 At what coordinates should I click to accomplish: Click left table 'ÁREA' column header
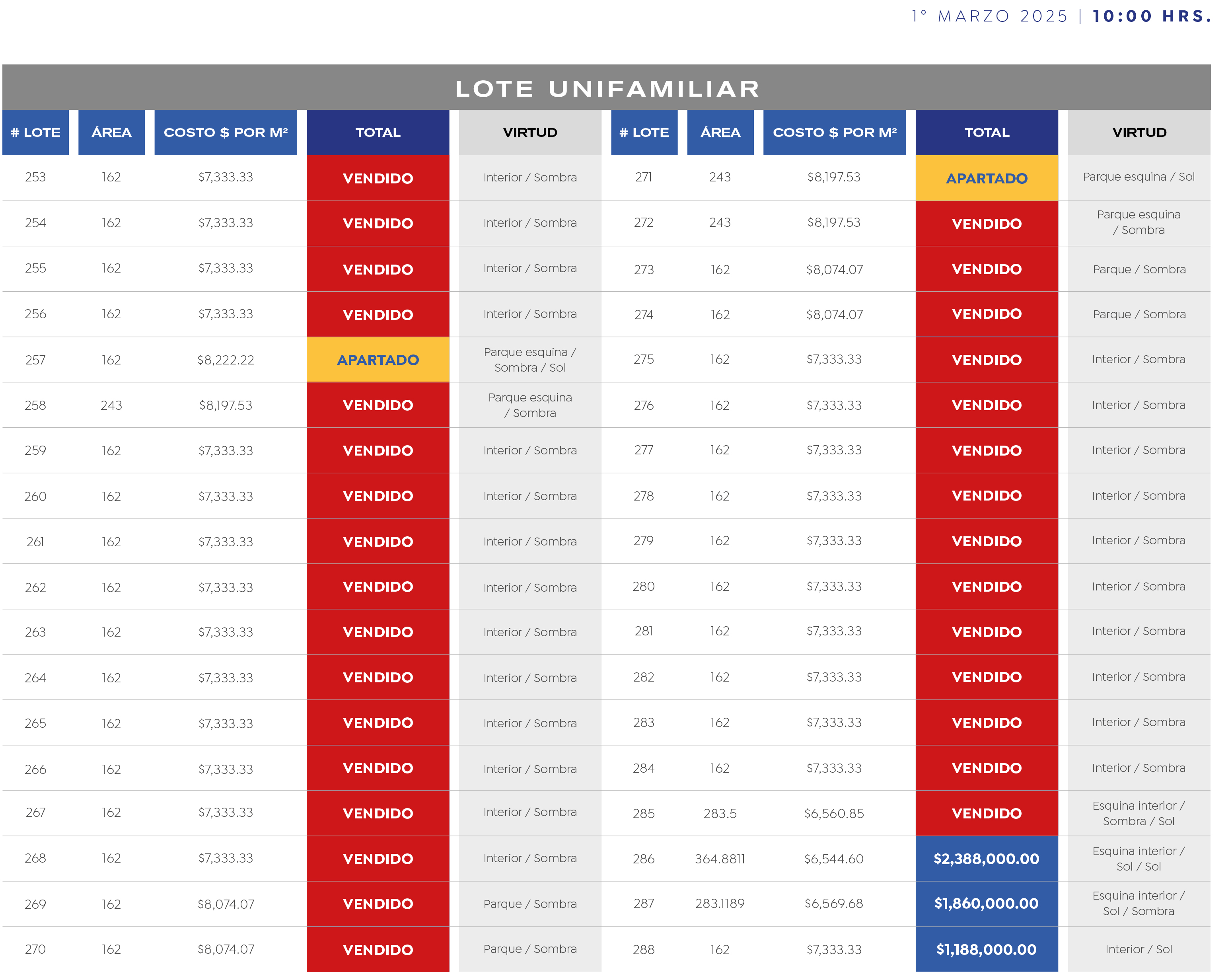tap(111, 132)
